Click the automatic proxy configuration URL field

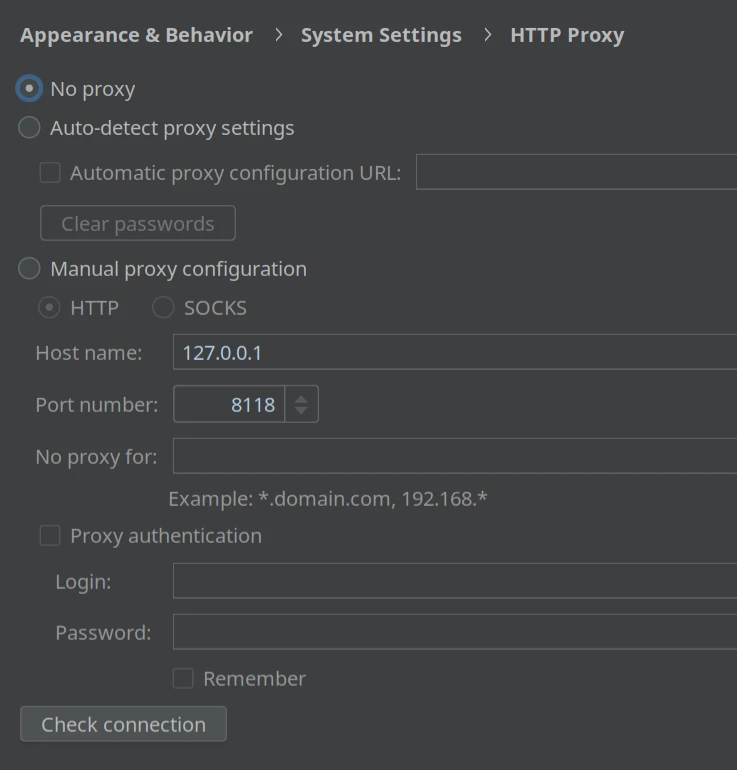coord(576,172)
